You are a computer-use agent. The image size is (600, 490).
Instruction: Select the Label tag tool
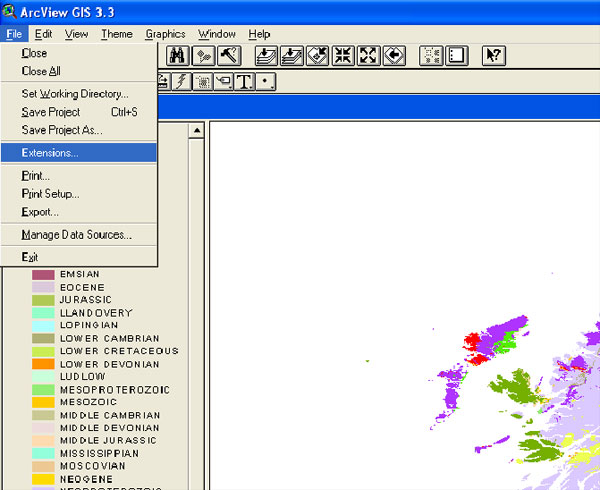click(x=223, y=81)
